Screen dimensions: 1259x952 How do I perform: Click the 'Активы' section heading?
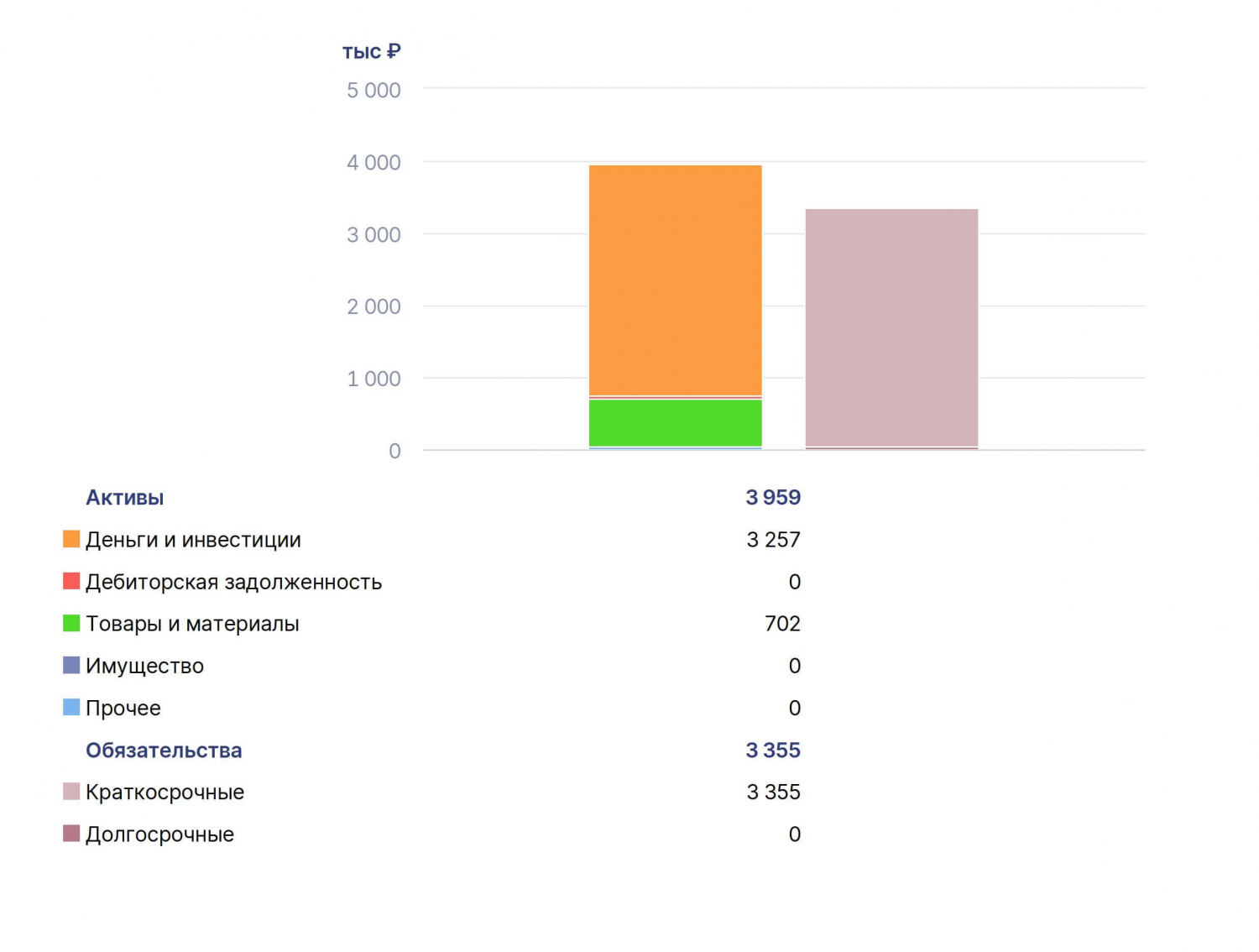[124, 498]
